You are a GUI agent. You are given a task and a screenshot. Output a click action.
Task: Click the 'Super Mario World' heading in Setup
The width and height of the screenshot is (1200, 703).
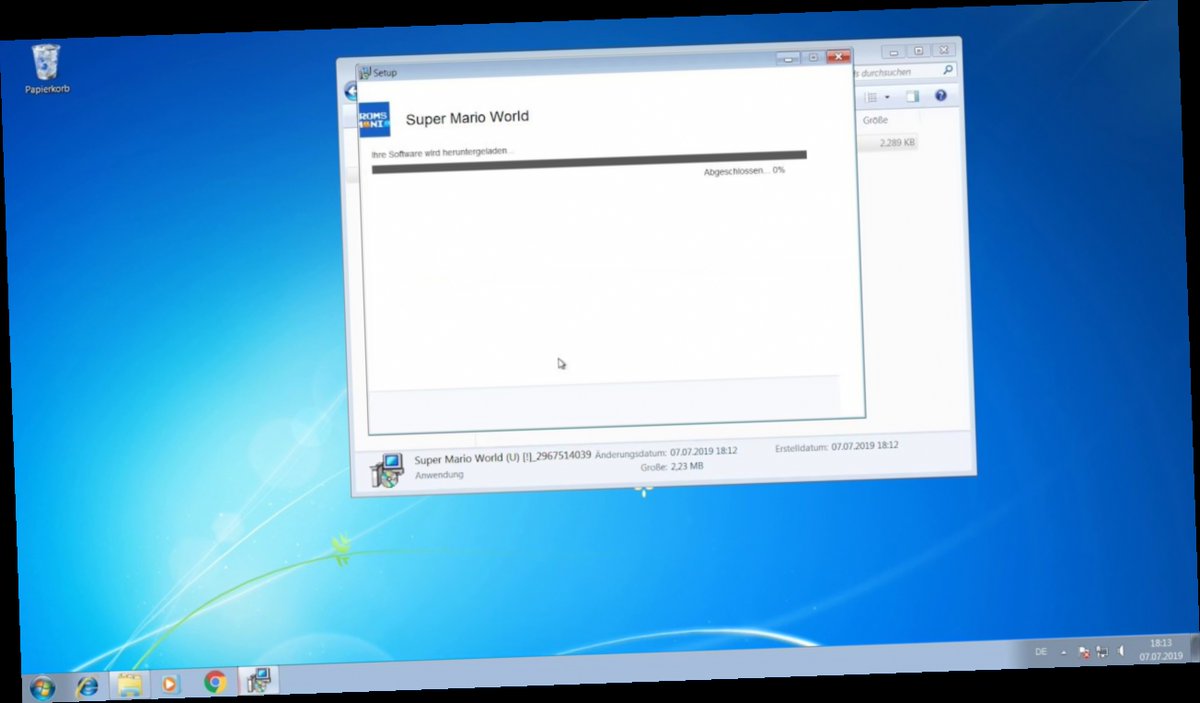coord(467,118)
